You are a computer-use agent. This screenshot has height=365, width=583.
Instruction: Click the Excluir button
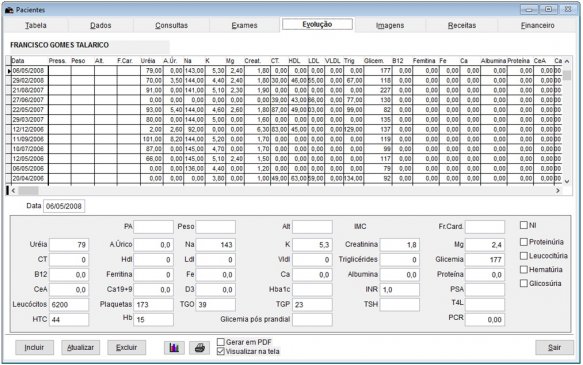(x=126, y=348)
